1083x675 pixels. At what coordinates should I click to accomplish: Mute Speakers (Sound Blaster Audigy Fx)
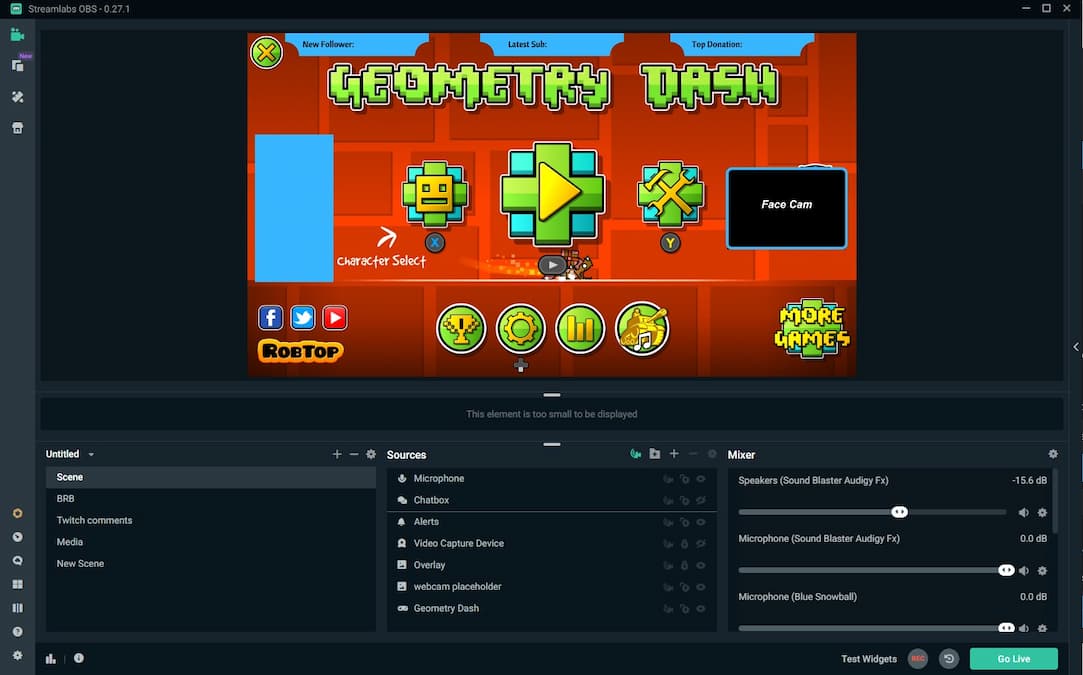(x=1024, y=513)
